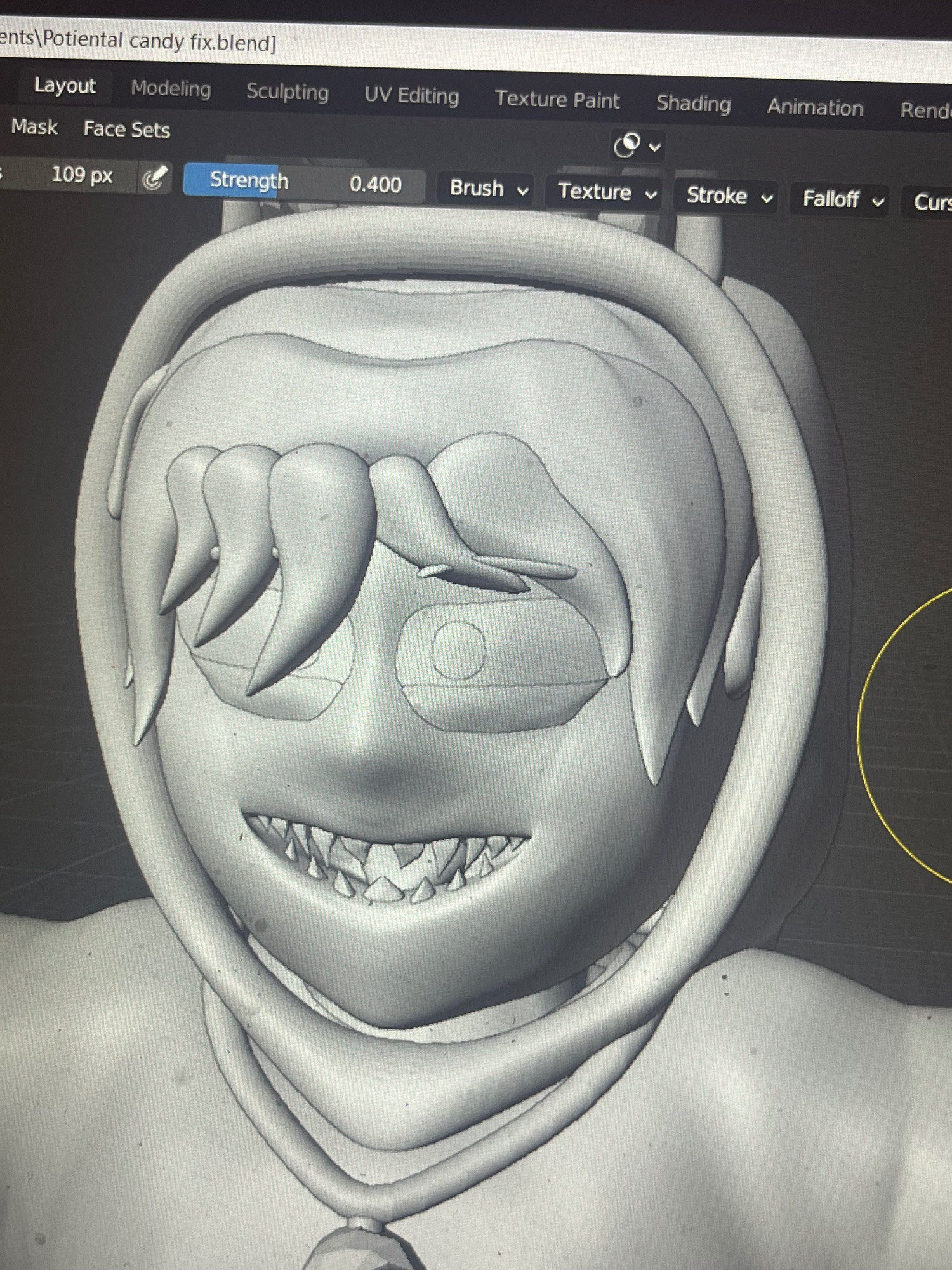Click the Strength slider
Viewport: 952px width, 1270px height.
(305, 183)
